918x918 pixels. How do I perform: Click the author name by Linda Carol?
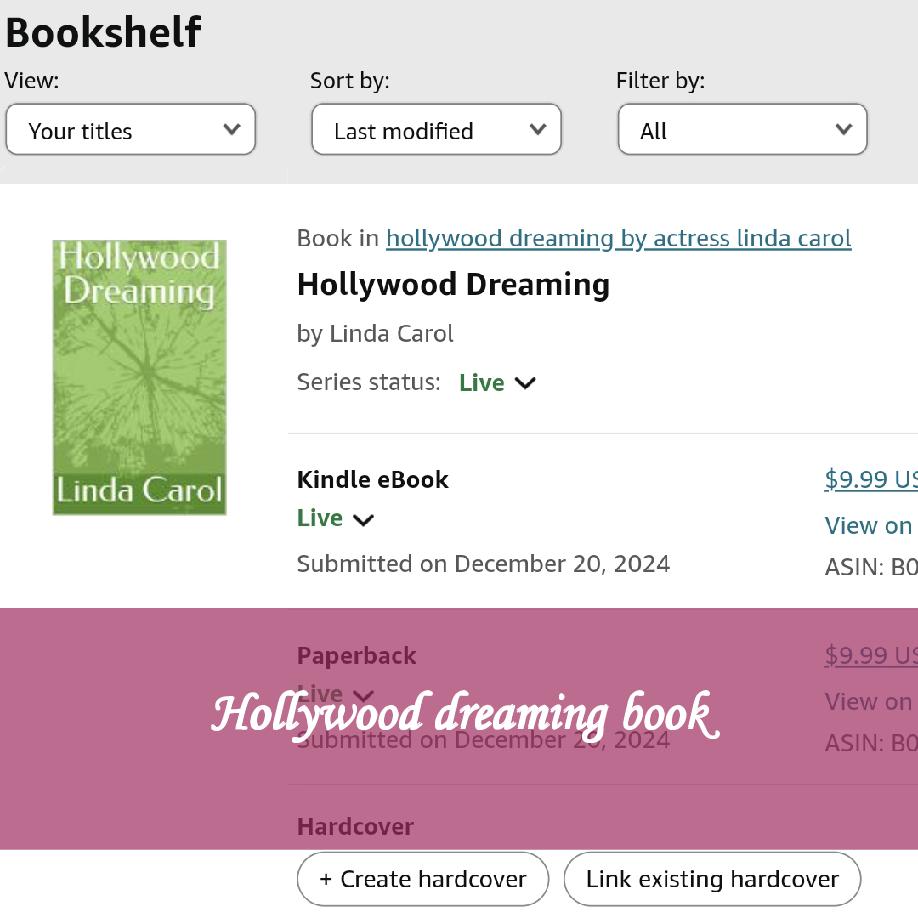(375, 333)
